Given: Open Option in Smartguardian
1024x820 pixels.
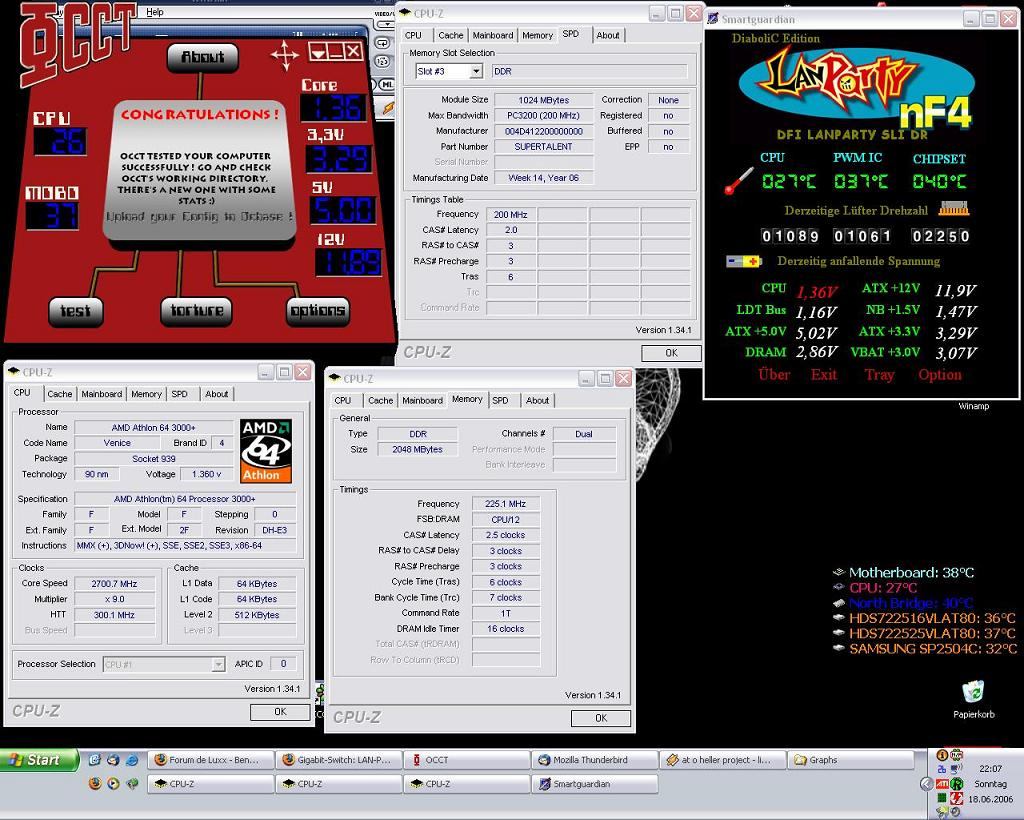Looking at the screenshot, I should pos(940,375).
